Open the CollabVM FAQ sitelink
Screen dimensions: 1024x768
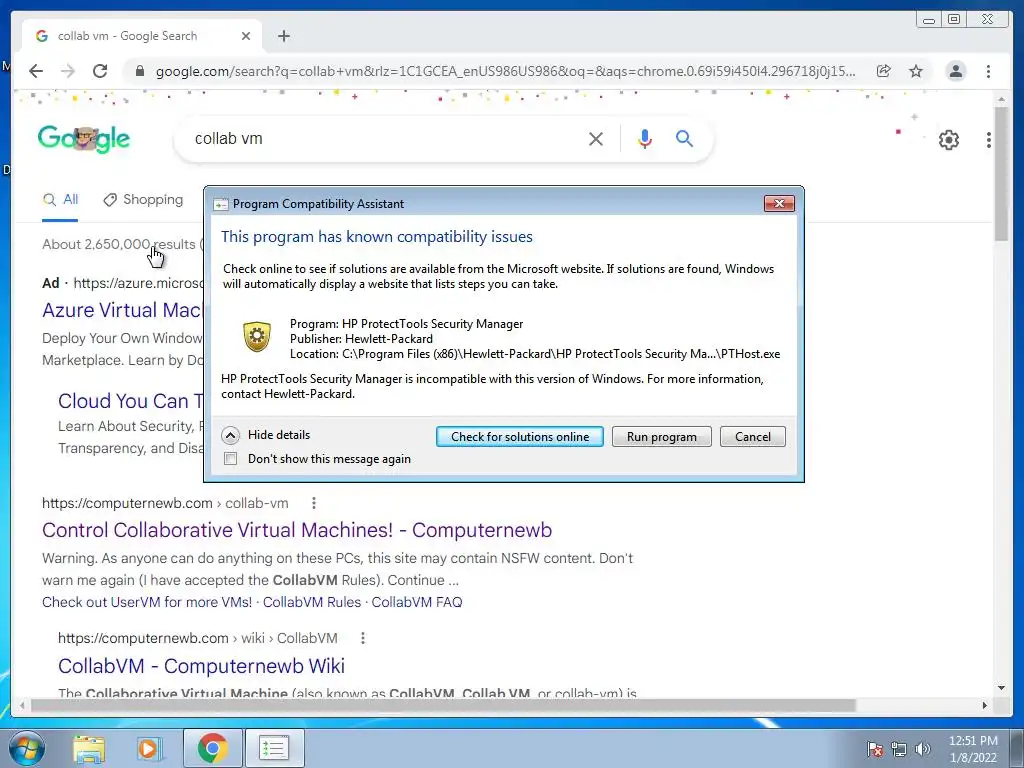[x=417, y=602]
